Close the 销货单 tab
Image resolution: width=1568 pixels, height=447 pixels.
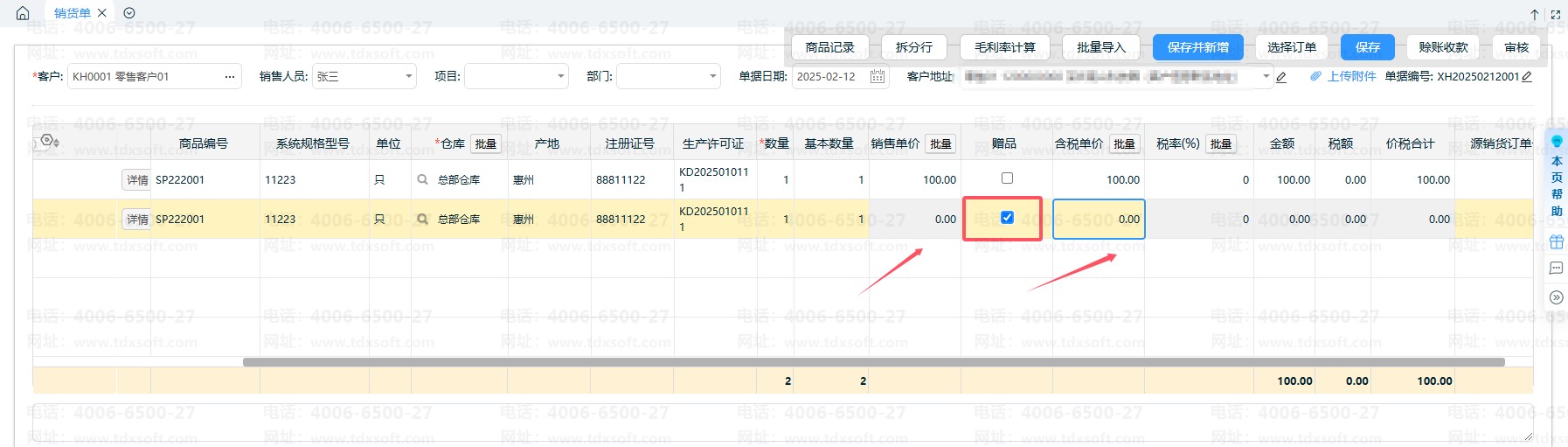click(102, 13)
